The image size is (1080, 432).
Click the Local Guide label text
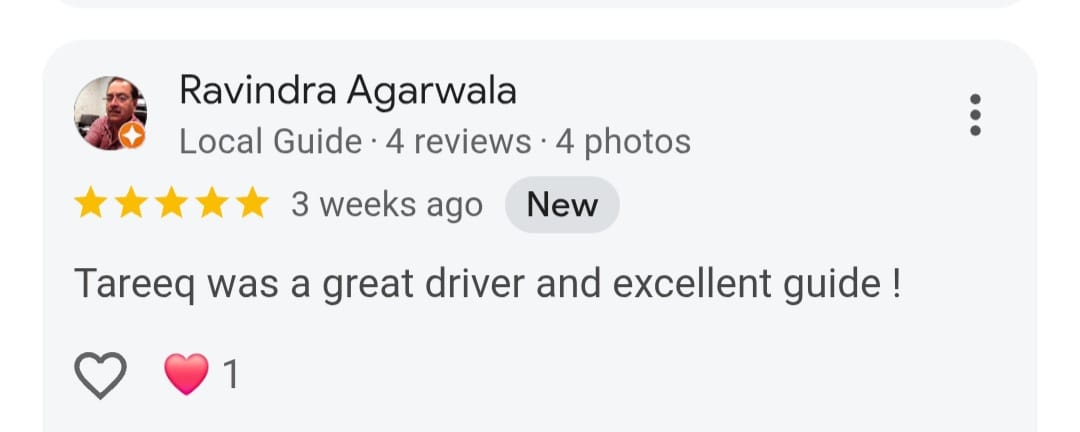click(x=271, y=142)
